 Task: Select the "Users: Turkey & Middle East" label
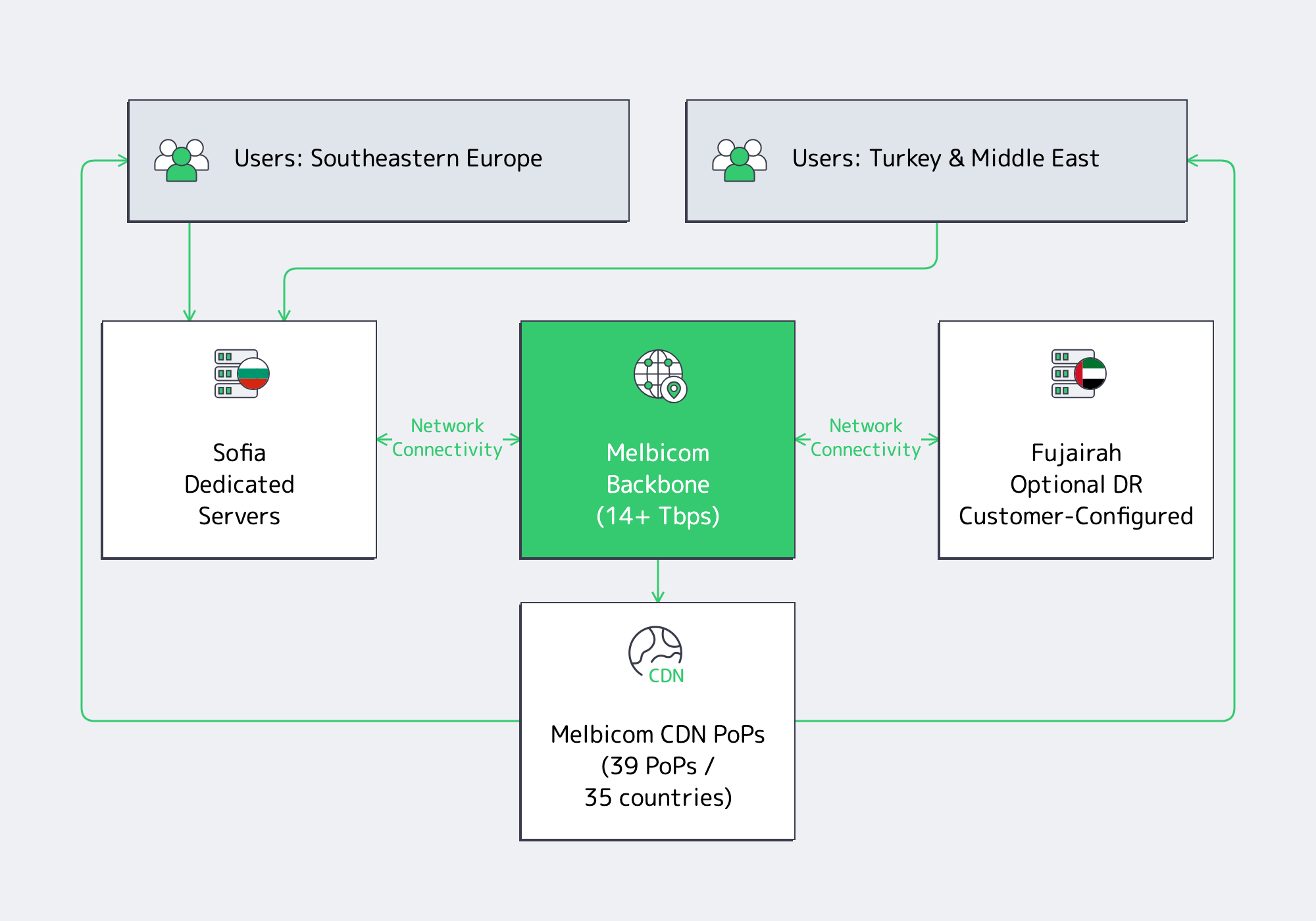click(946, 159)
